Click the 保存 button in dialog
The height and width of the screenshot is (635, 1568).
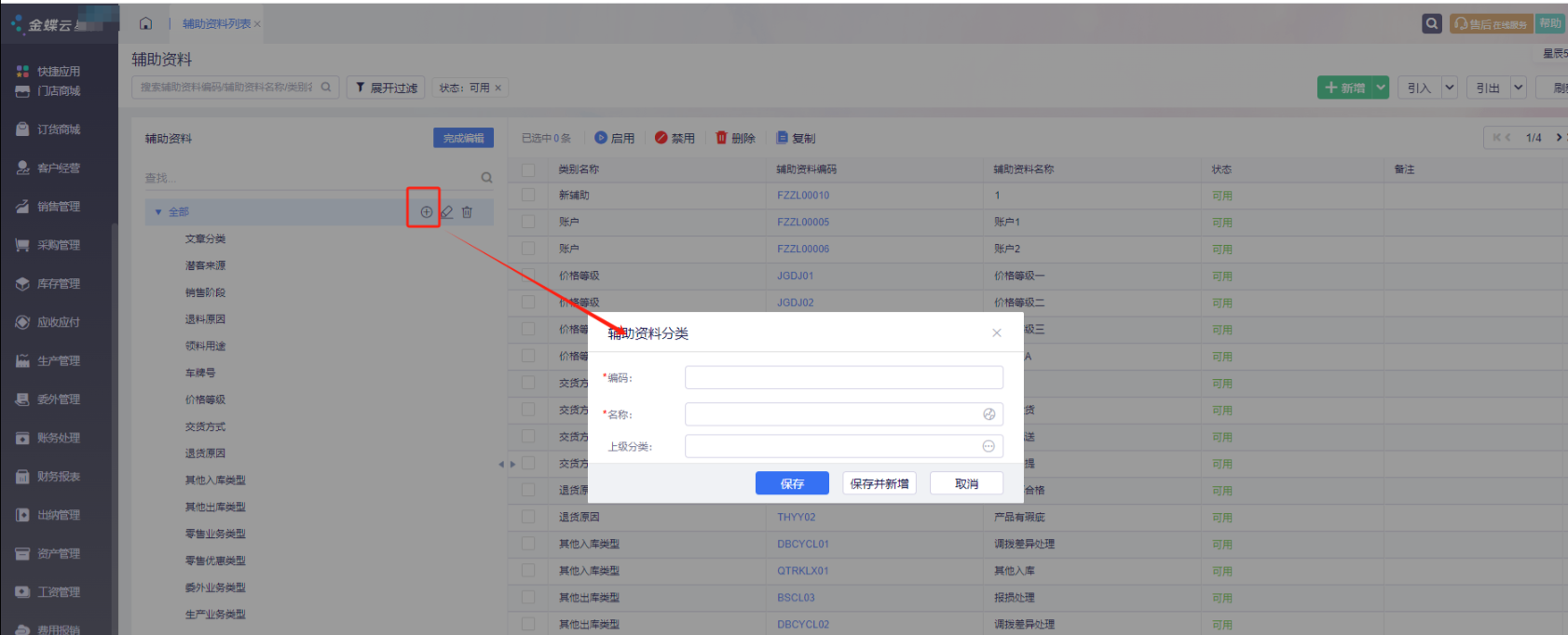click(792, 483)
